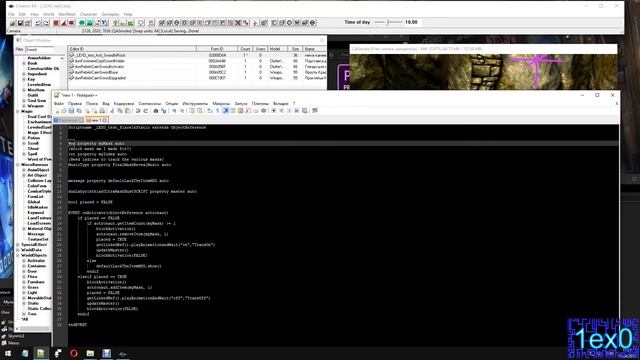Image resolution: width=640 pixels, height=360 pixels.
Task: Select FormList in the Object tree
Action: pos(36,196)
